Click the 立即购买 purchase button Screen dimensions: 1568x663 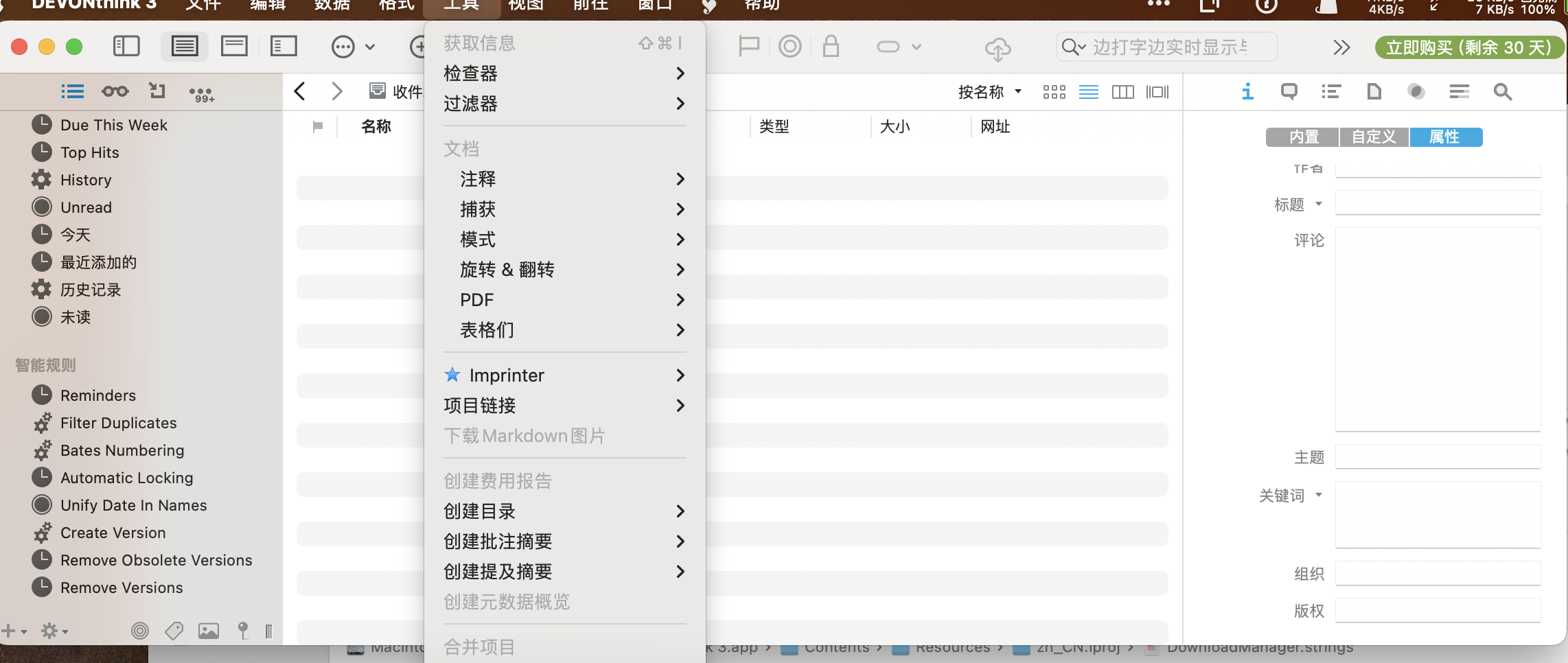[1468, 47]
